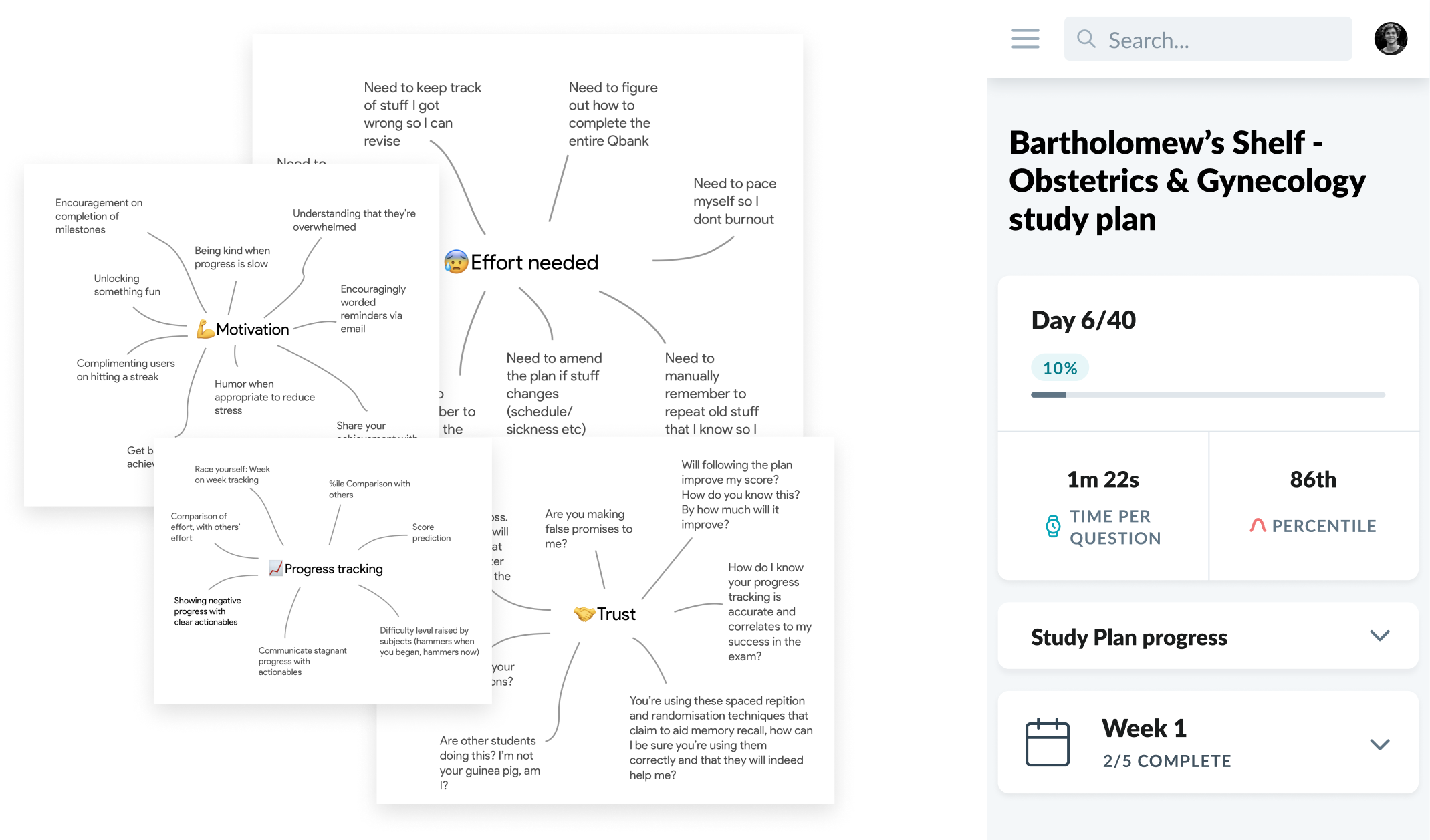The width and height of the screenshot is (1430, 840).
Task: Expand the Study Plan progress chevron
Action: coord(1380,636)
